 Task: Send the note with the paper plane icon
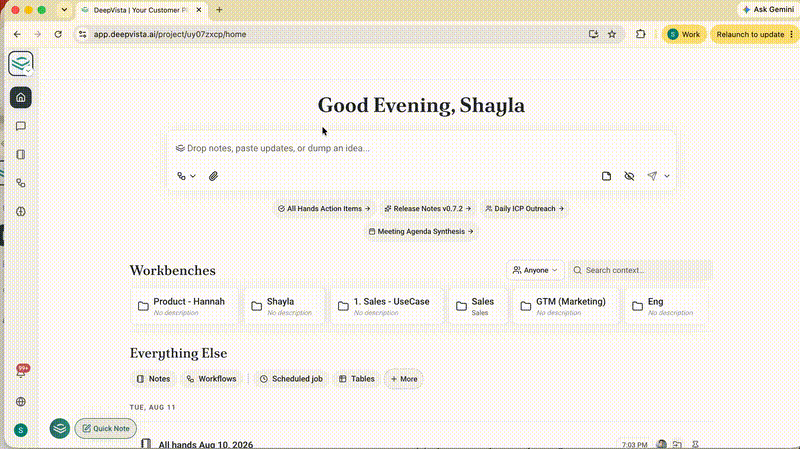pos(652,176)
